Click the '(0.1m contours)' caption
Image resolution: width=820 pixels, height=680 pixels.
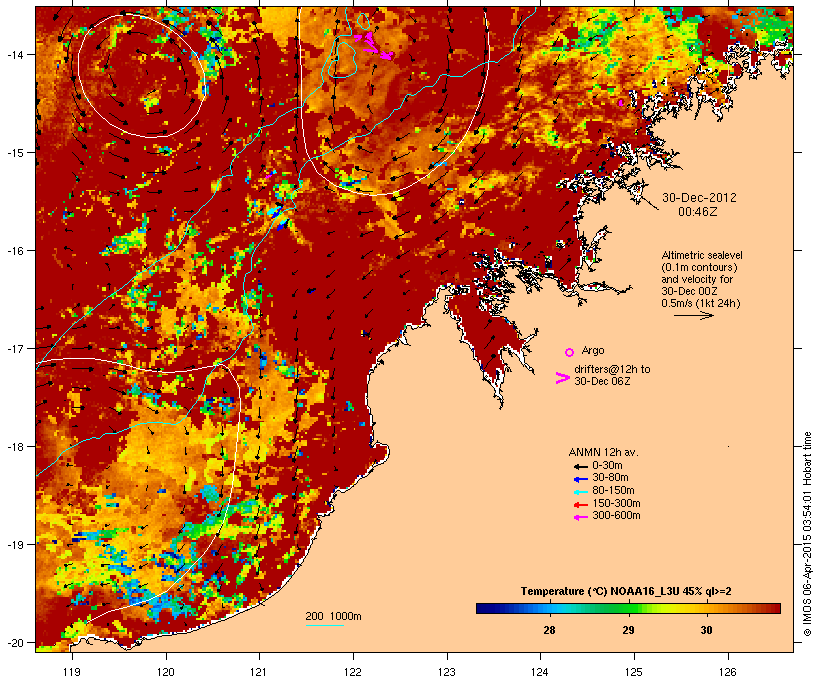pos(700,267)
